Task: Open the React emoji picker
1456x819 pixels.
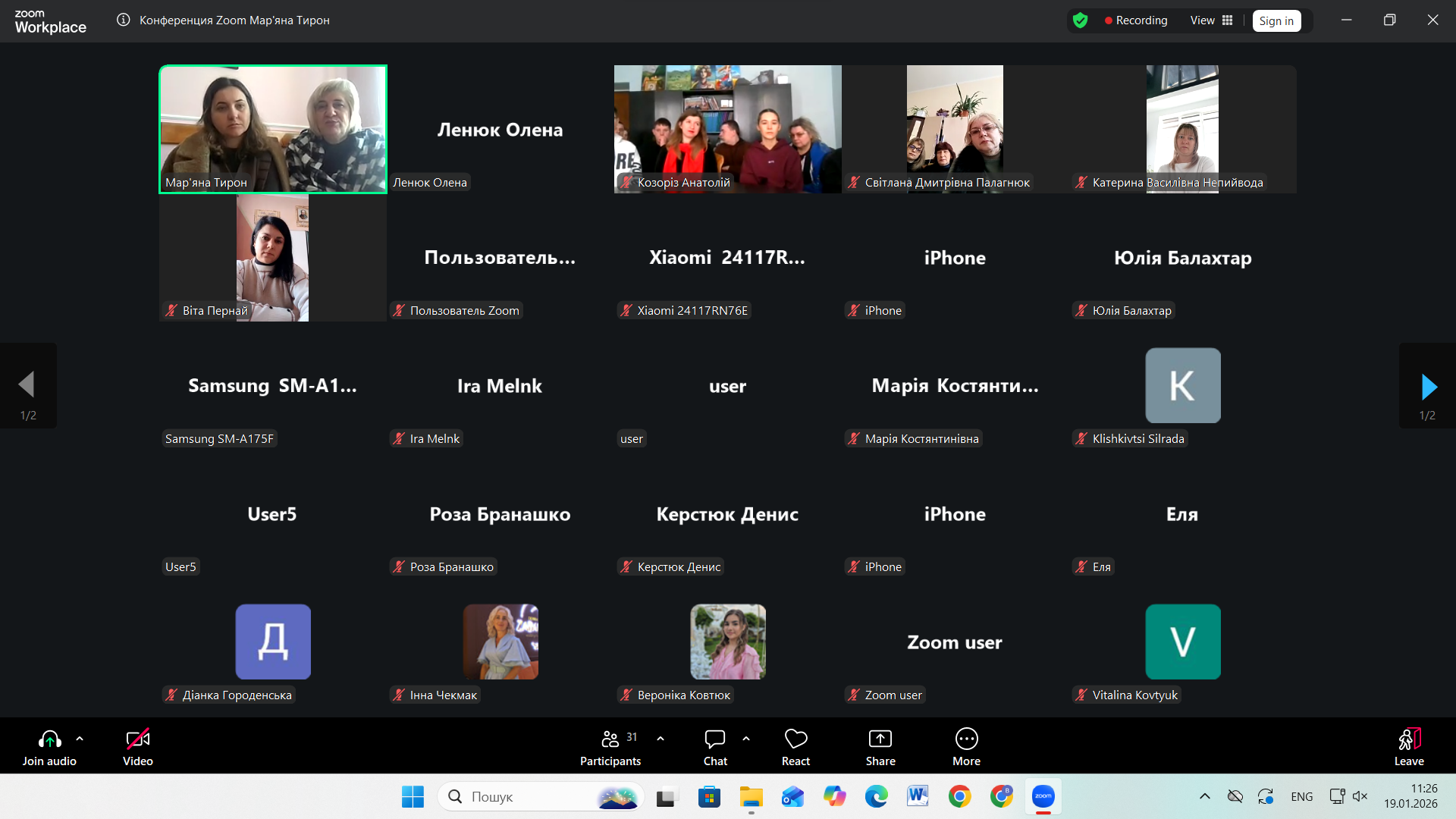Action: pos(795,747)
